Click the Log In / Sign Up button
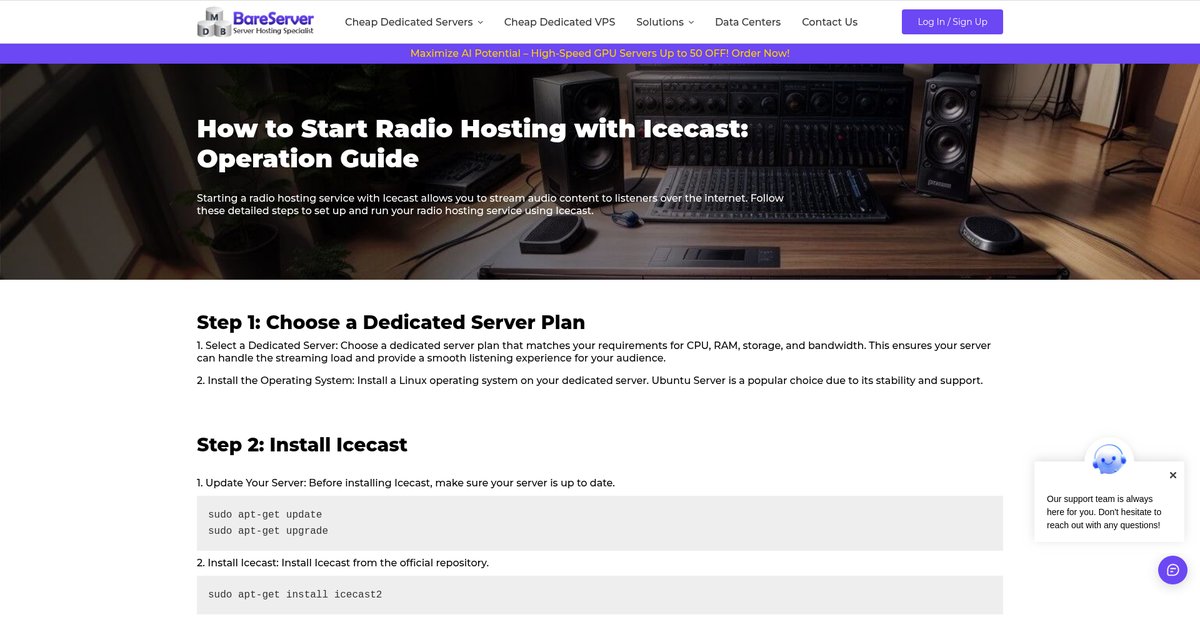Image resolution: width=1200 pixels, height=620 pixels. click(952, 22)
